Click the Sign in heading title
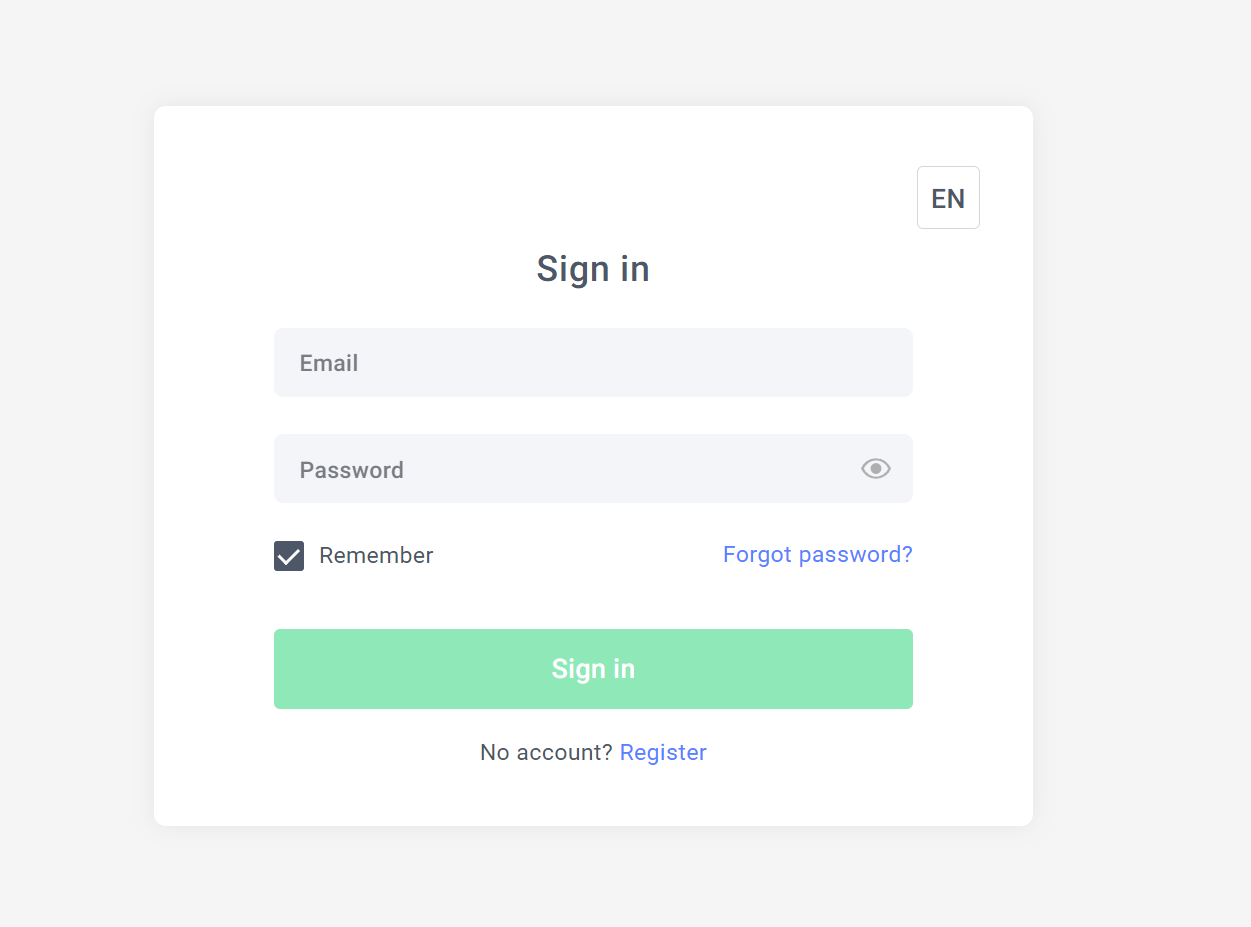This screenshot has width=1251, height=927. click(593, 268)
